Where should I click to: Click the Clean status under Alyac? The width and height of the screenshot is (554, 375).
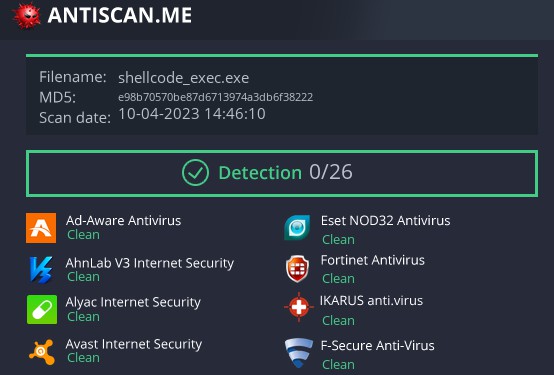[83, 316]
